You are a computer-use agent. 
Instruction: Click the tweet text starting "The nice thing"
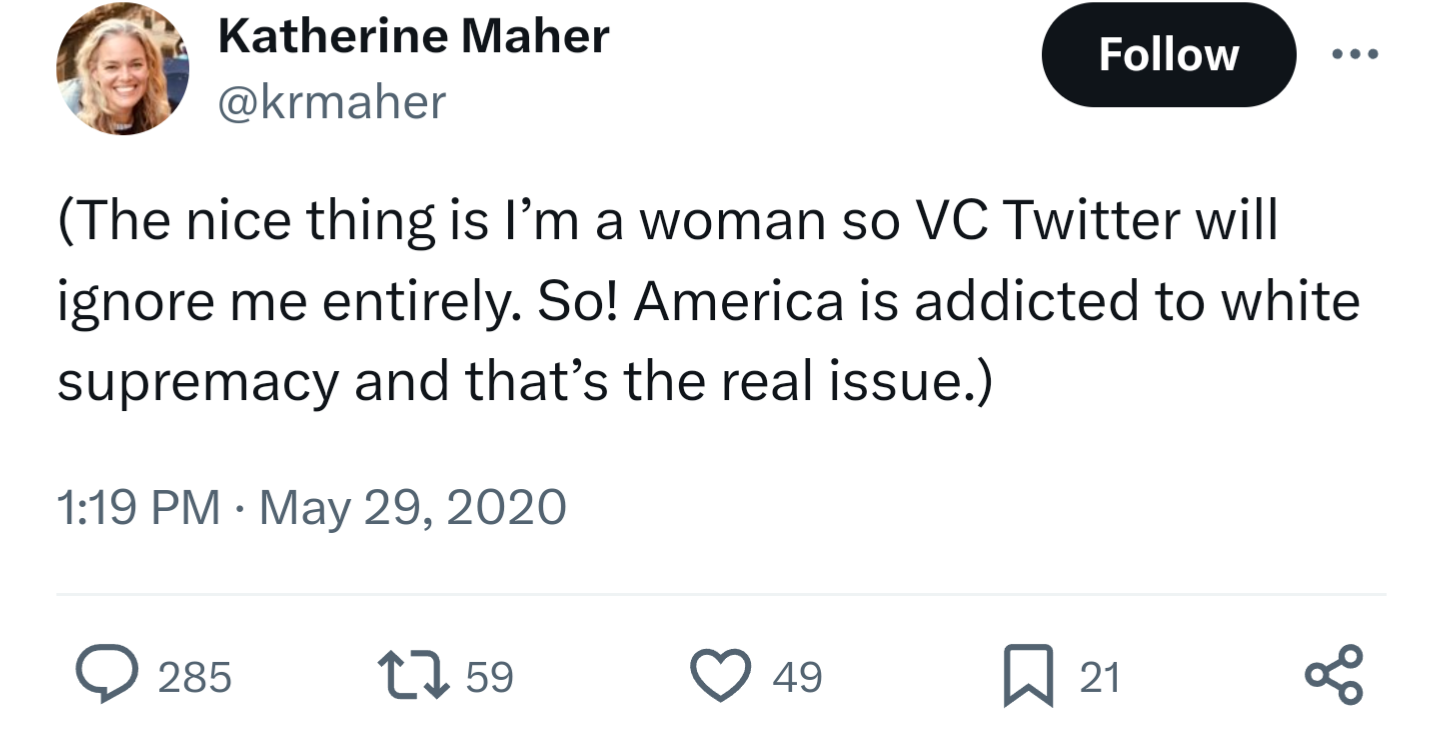[x=708, y=300]
